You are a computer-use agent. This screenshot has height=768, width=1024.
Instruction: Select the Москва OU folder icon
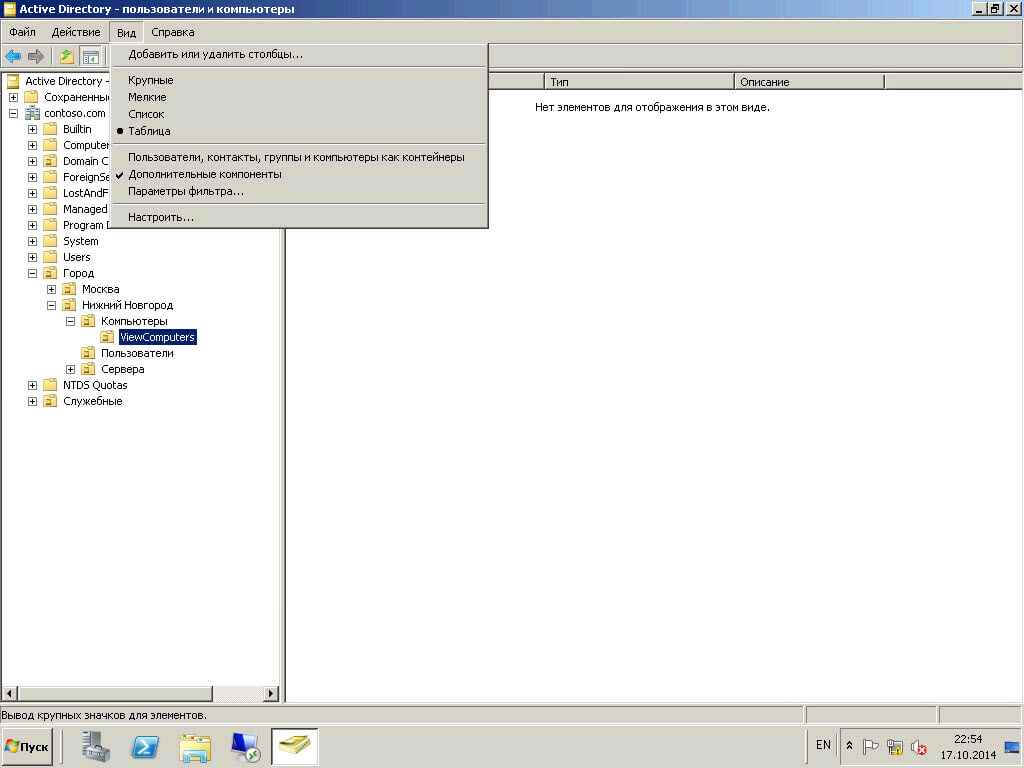point(69,289)
